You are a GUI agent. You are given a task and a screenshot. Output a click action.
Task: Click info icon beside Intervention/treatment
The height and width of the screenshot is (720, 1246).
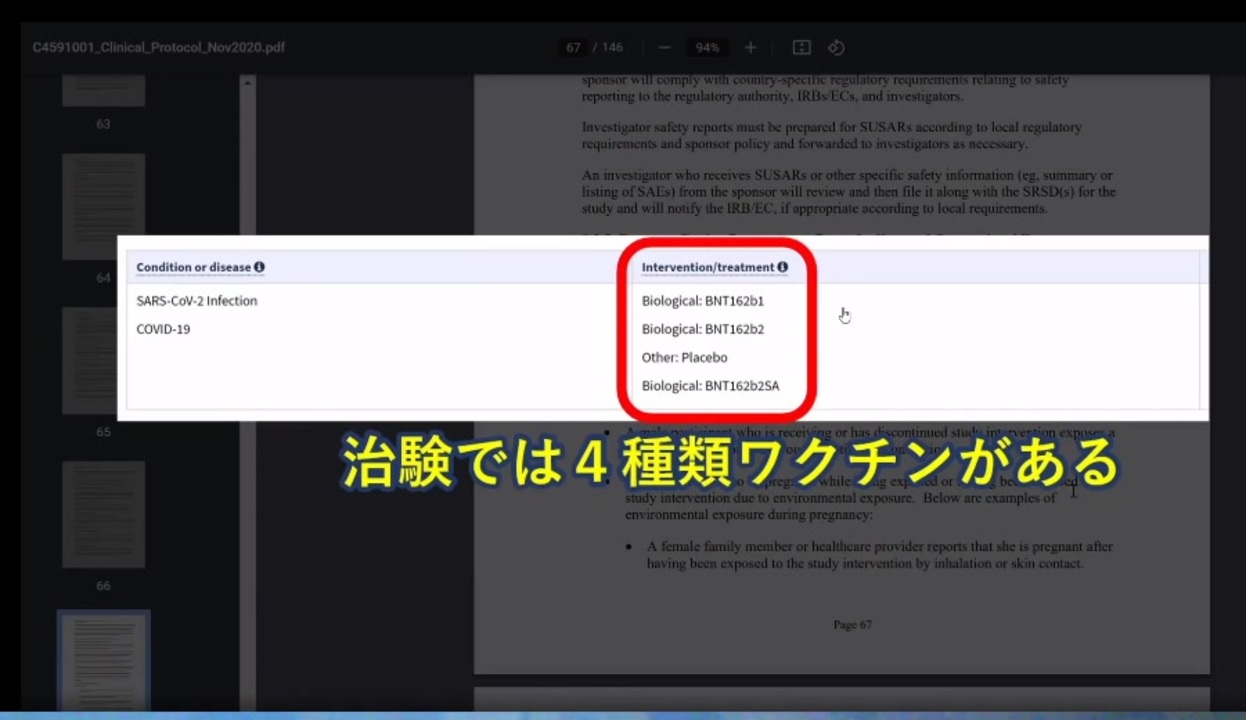pyautogui.click(x=782, y=267)
